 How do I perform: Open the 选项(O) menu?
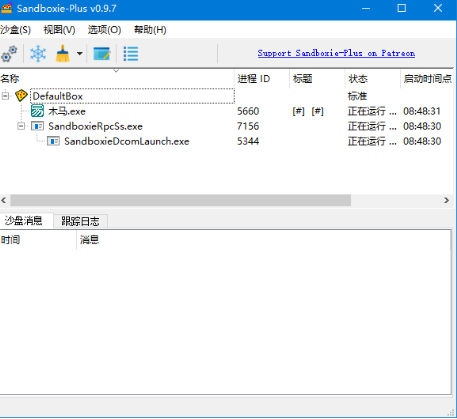pyautogui.click(x=104, y=30)
